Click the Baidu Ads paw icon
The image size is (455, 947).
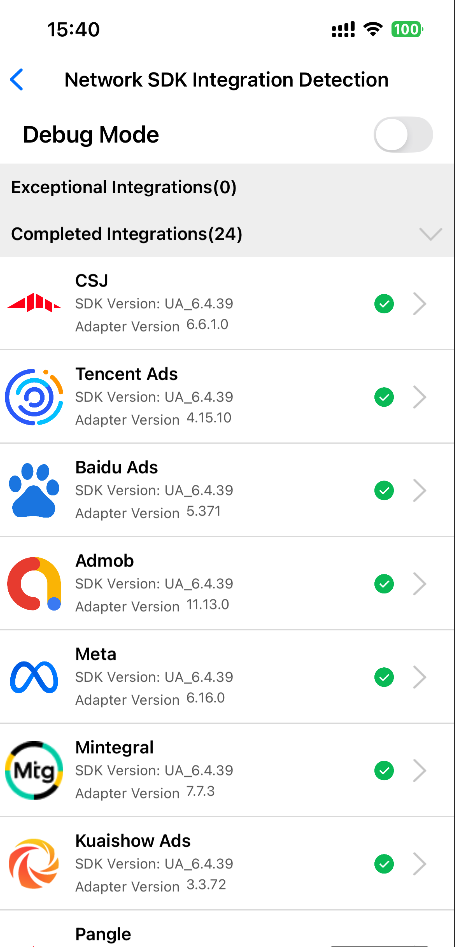(34, 490)
